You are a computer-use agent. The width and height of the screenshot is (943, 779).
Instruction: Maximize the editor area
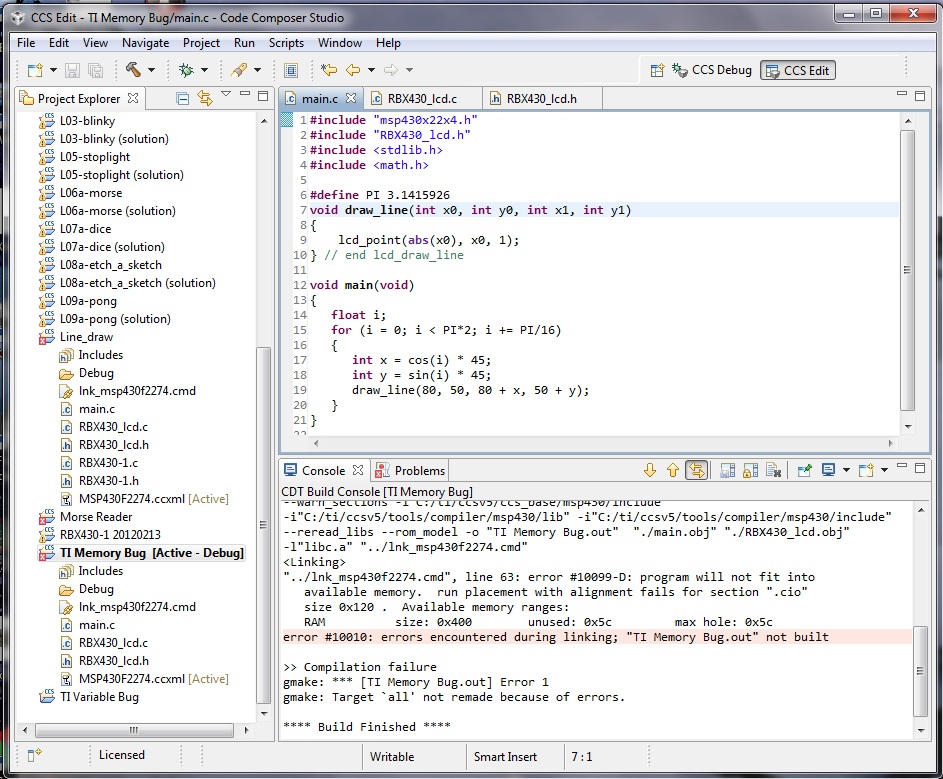(x=920, y=96)
